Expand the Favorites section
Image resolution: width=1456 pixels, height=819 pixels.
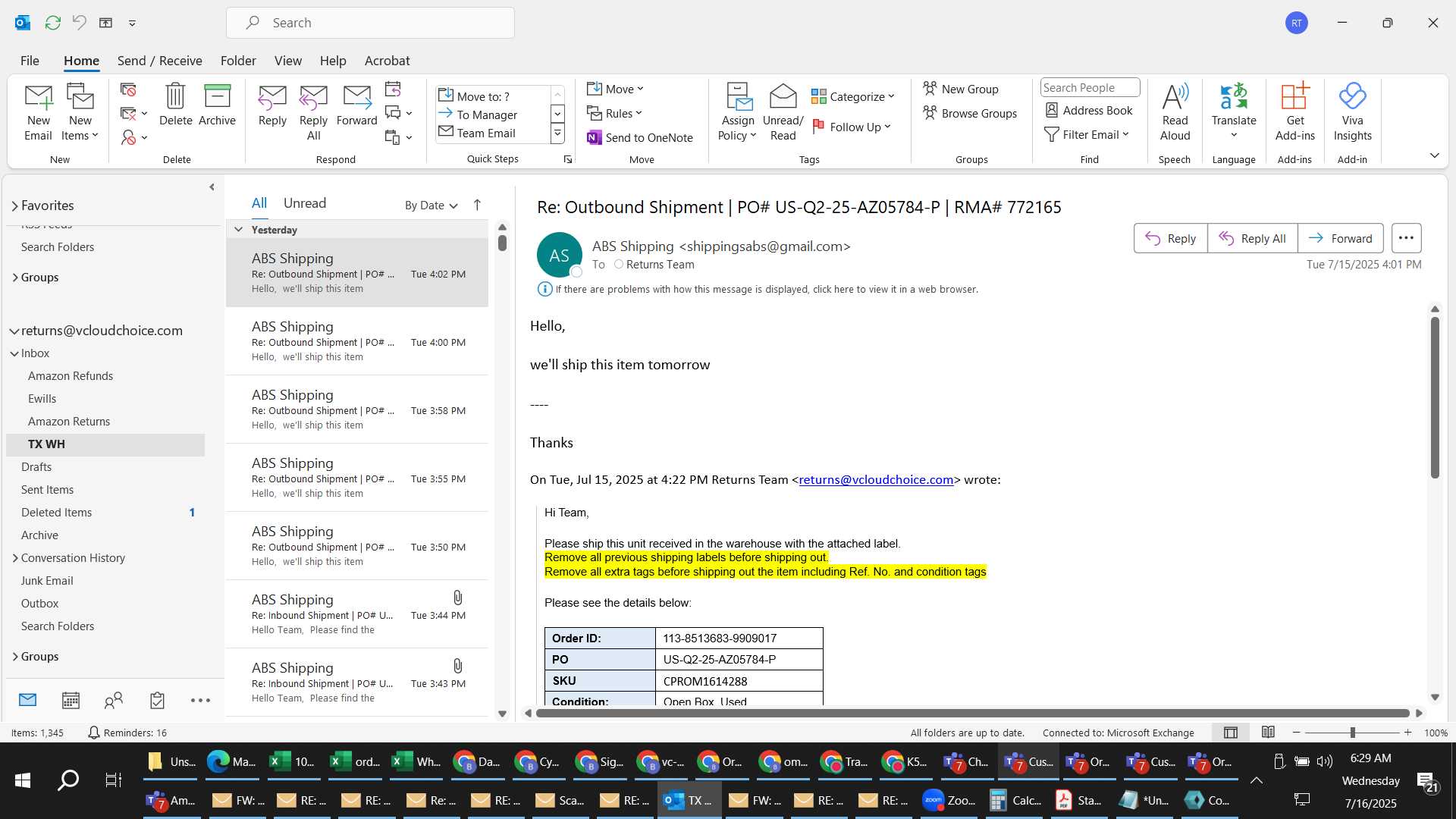coord(14,206)
